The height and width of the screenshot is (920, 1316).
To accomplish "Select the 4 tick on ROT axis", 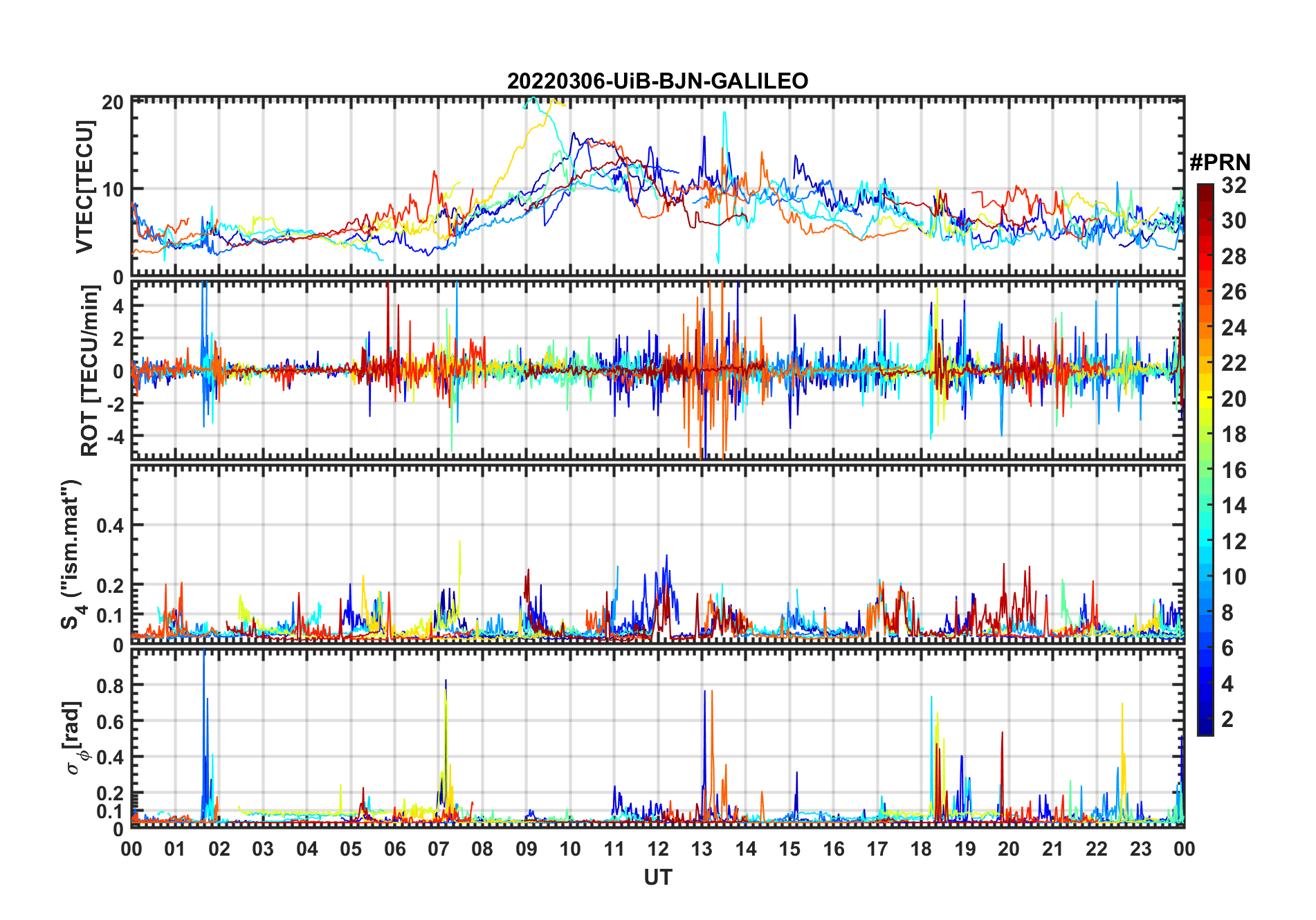I will pos(118,306).
